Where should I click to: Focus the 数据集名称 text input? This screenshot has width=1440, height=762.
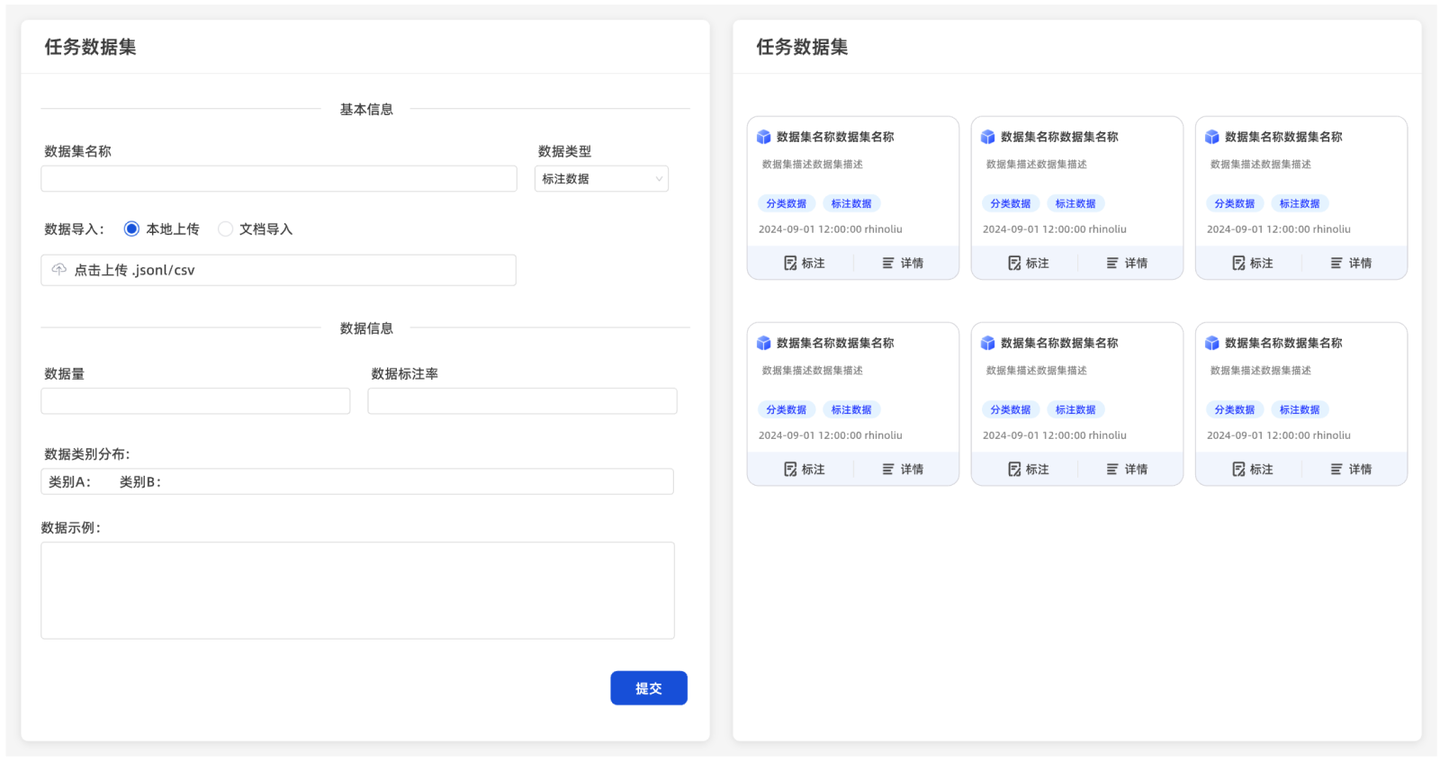pos(279,179)
